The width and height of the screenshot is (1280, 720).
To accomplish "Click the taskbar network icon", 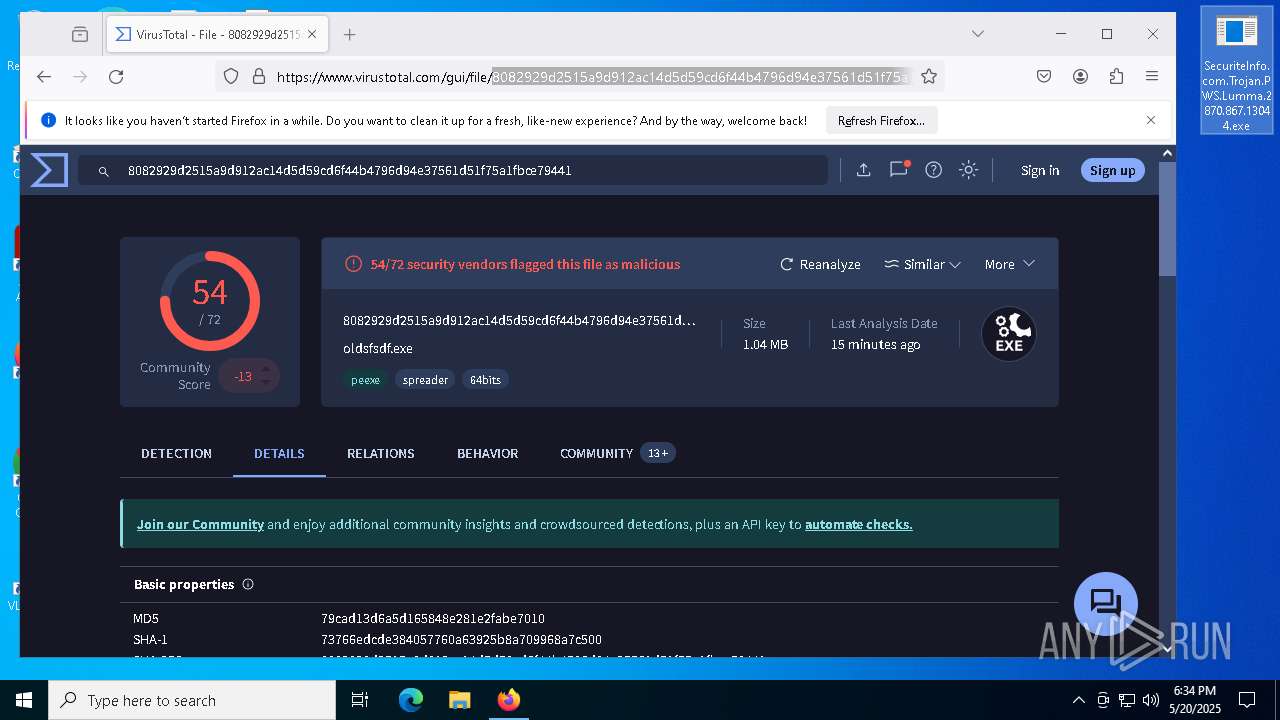I will tap(1127, 700).
